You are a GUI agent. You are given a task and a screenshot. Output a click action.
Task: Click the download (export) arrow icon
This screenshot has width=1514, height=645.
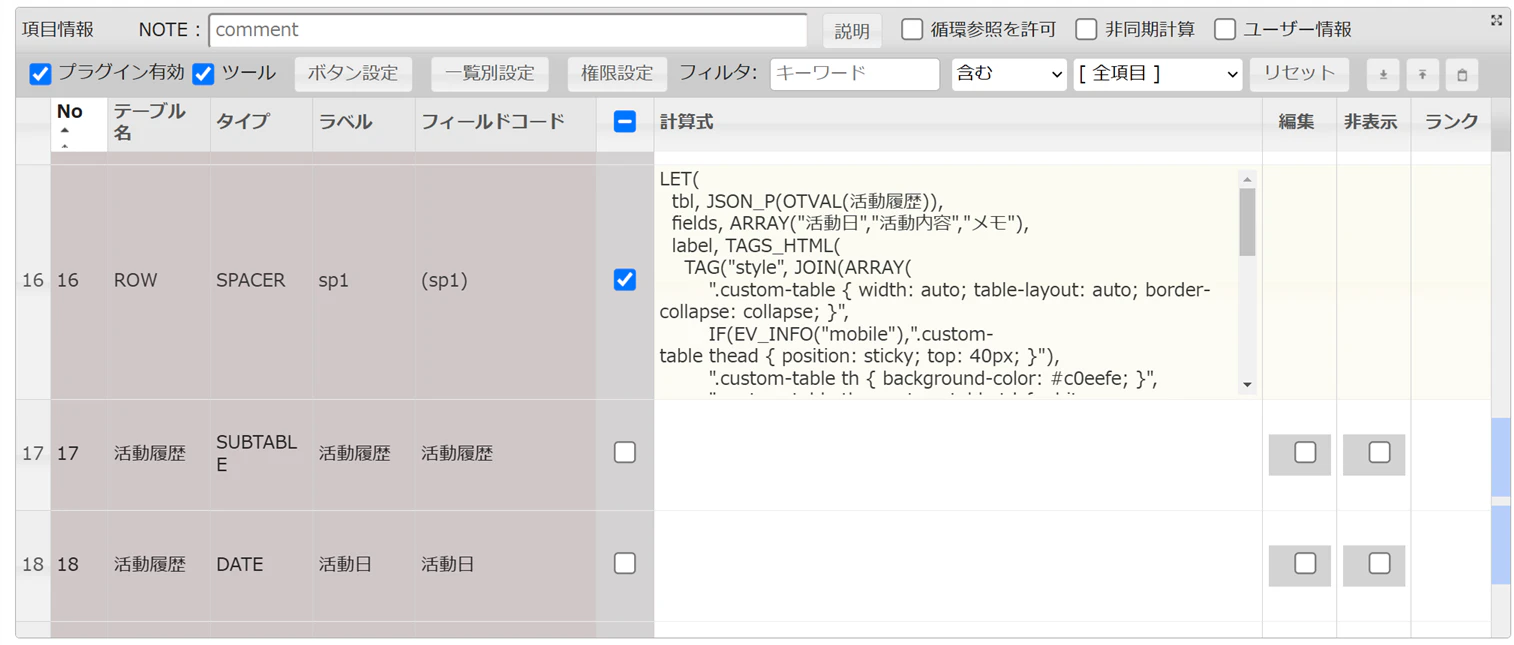(x=1383, y=74)
